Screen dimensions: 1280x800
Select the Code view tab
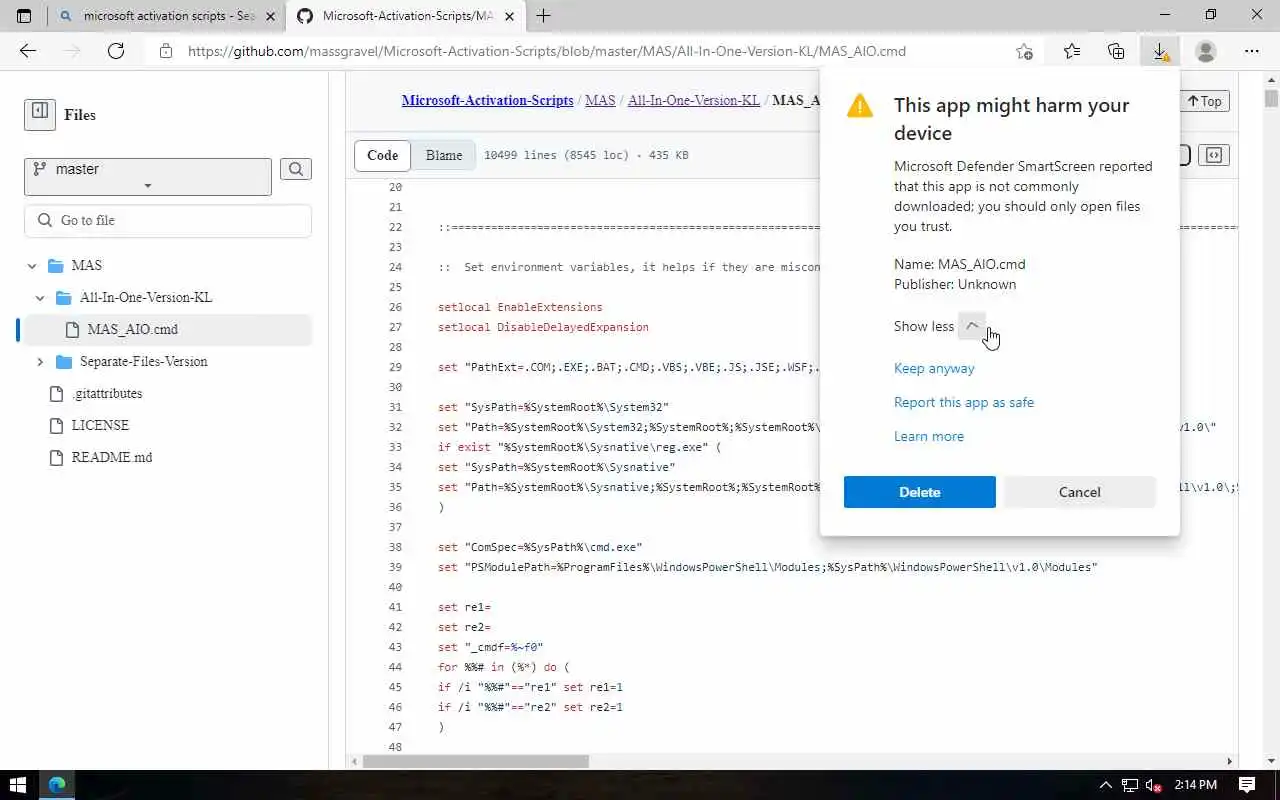click(x=382, y=155)
